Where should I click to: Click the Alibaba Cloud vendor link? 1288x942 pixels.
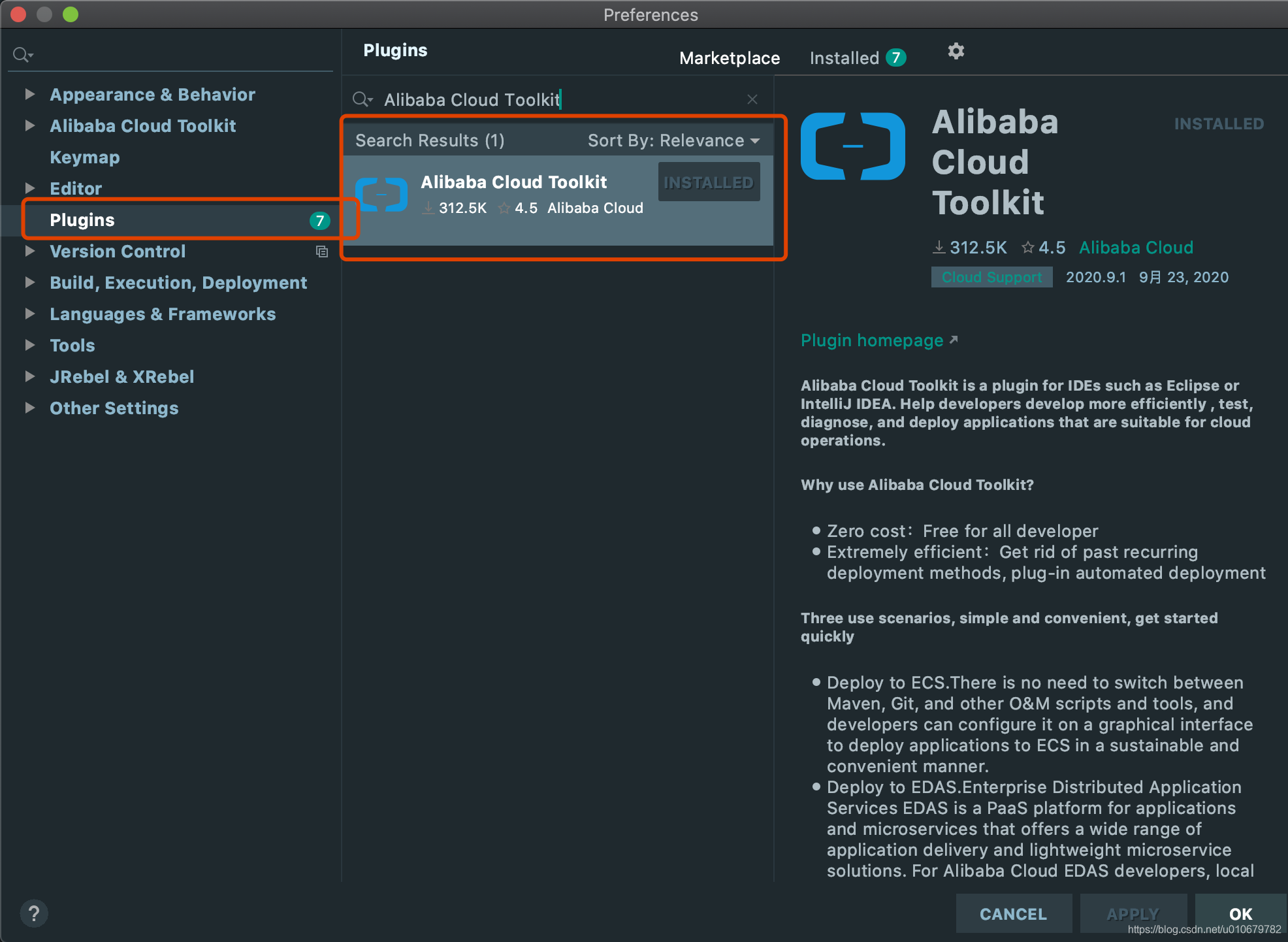tap(1135, 248)
